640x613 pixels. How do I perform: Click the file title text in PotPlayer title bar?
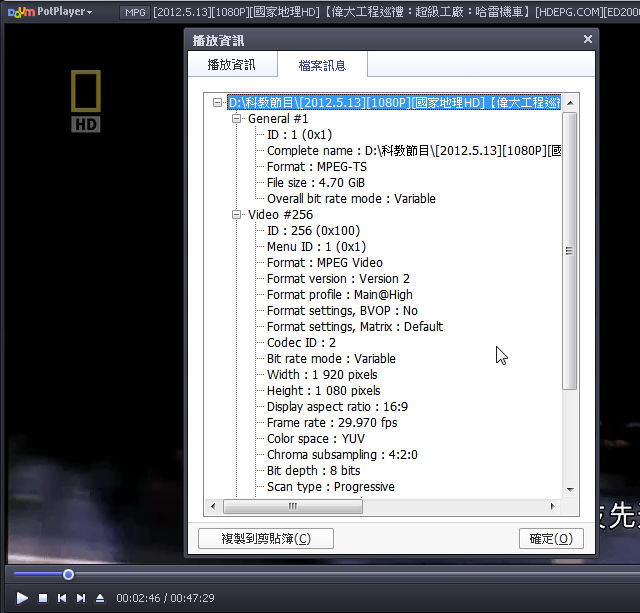pos(396,12)
